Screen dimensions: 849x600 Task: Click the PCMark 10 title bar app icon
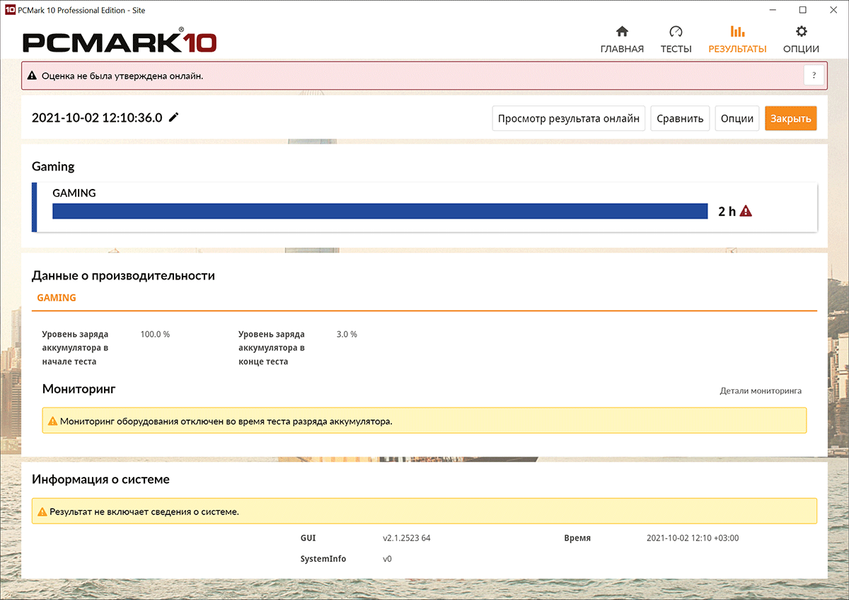point(10,10)
